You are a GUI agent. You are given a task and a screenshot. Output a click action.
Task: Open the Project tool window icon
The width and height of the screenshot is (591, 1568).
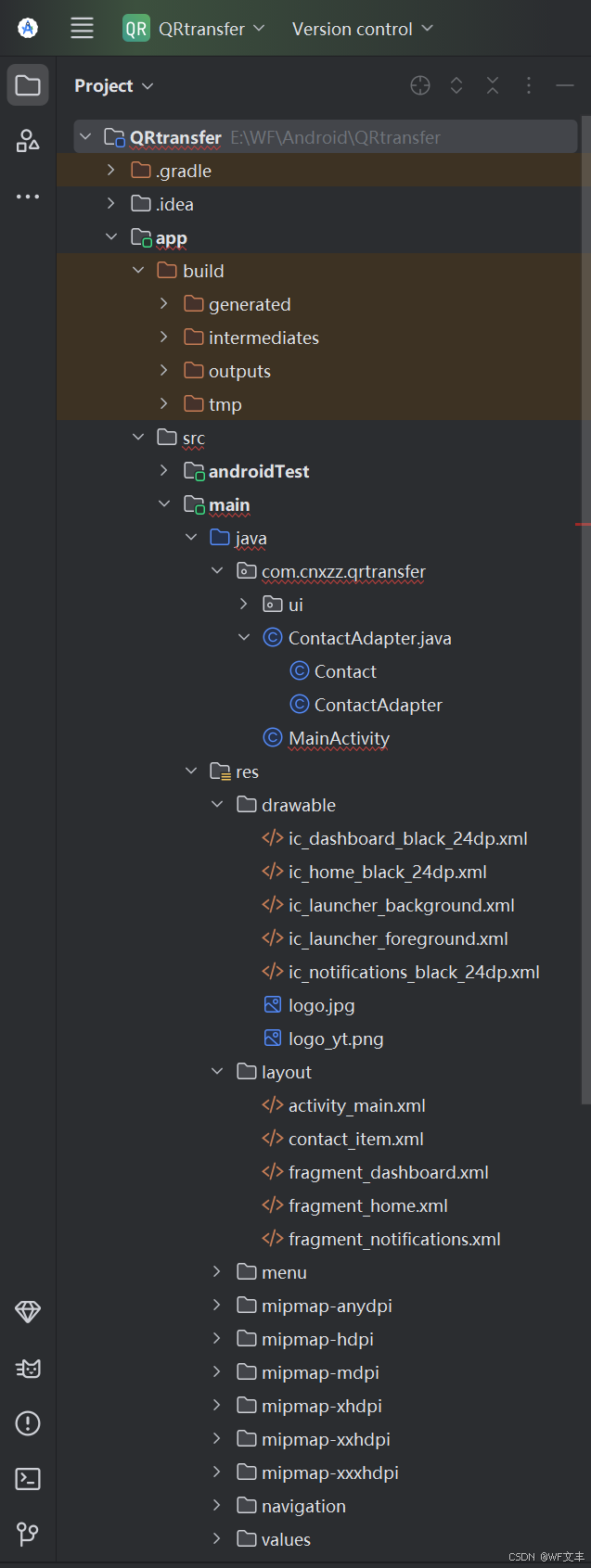click(x=28, y=86)
